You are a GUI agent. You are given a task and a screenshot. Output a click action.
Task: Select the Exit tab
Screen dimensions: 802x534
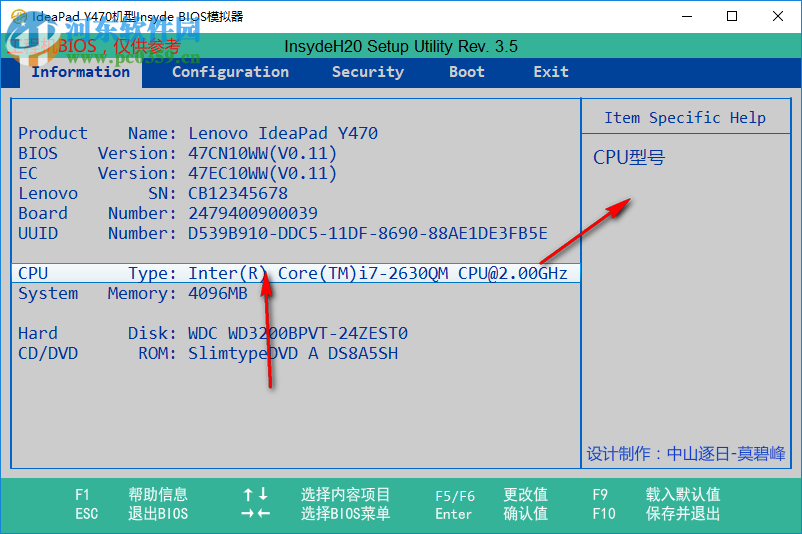[x=551, y=72]
